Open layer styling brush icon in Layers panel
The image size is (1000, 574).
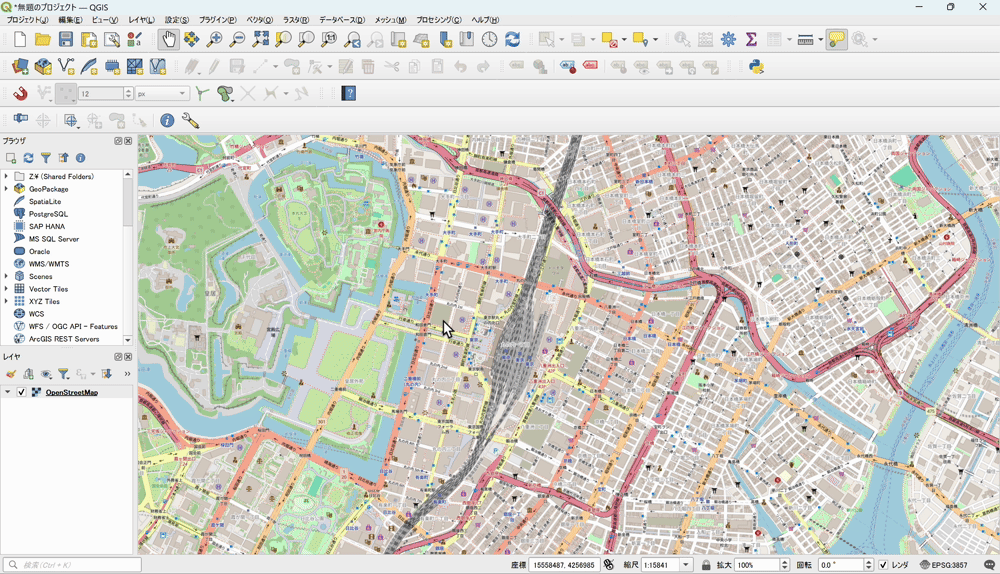(11, 374)
